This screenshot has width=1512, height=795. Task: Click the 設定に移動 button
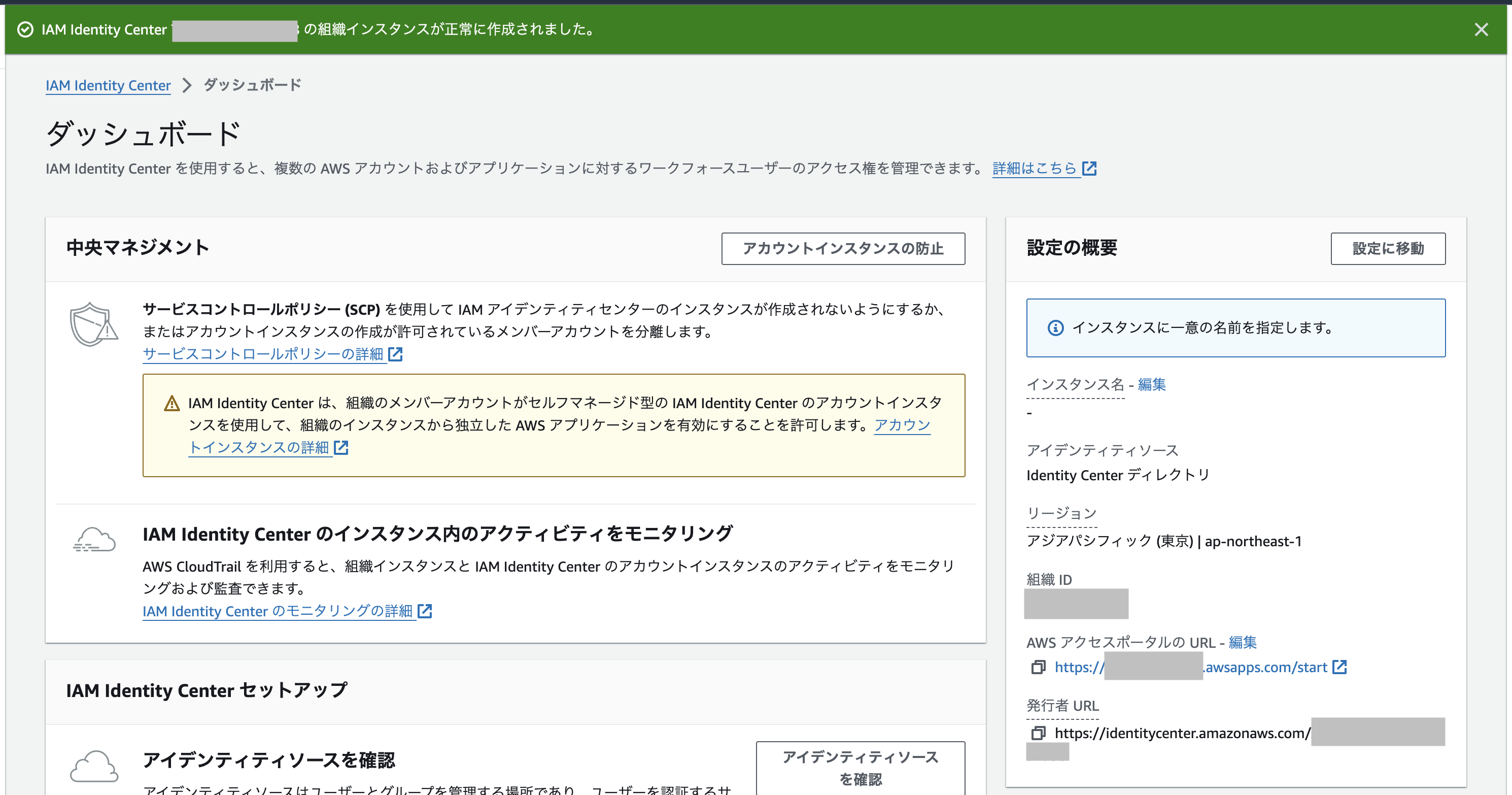(1388, 248)
